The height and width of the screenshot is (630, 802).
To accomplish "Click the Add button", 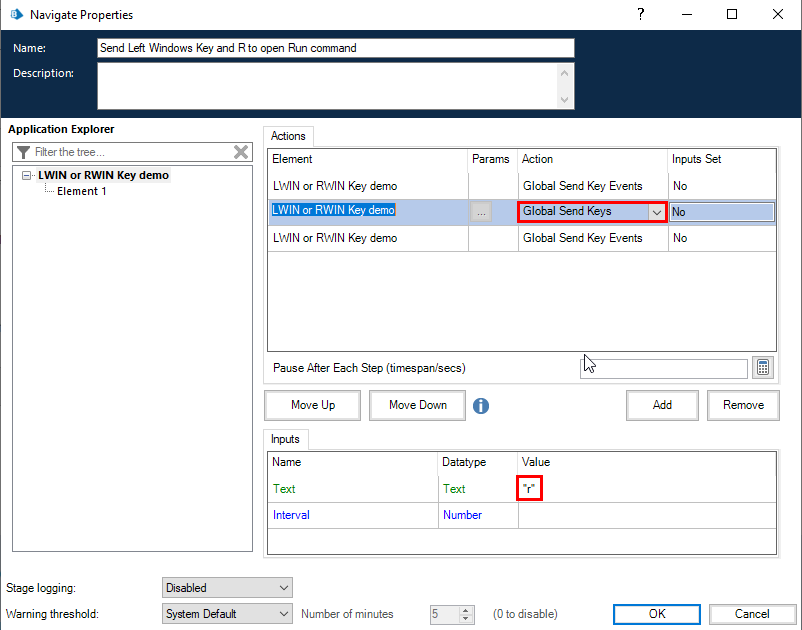I will click(662, 405).
